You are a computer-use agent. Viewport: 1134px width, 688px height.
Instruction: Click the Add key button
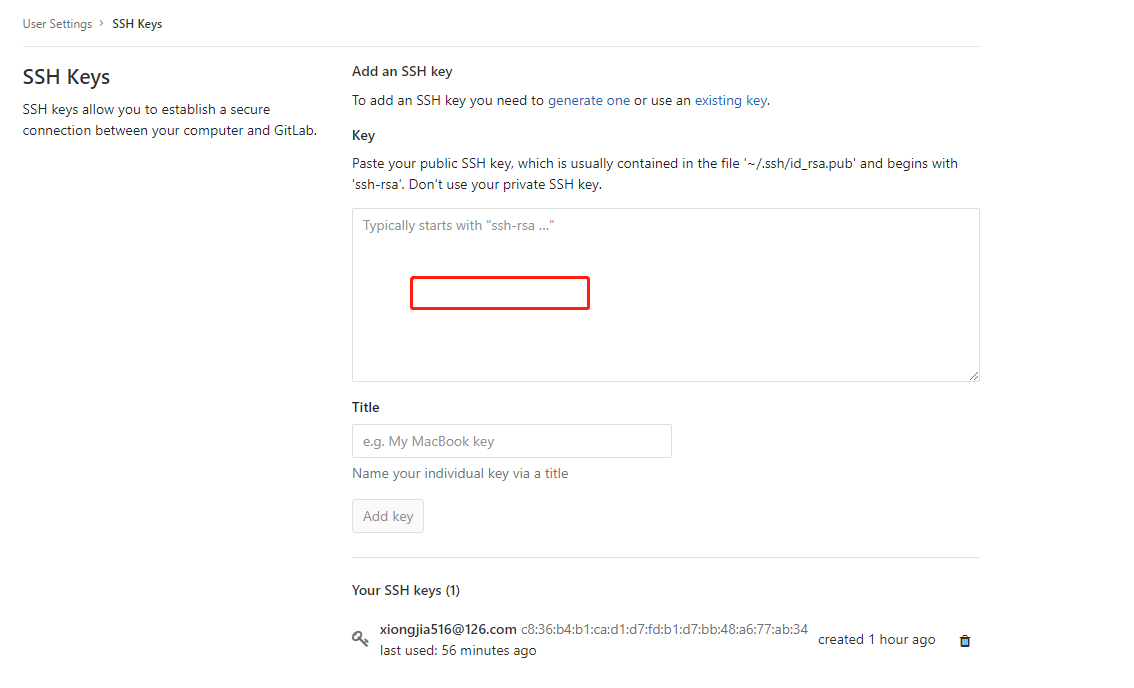click(x=388, y=516)
